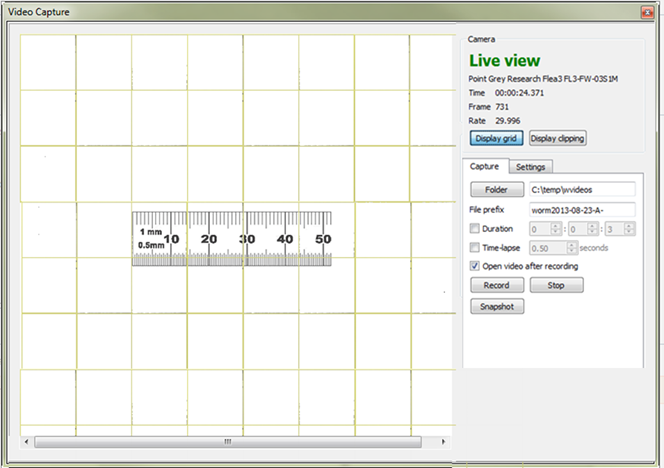Click the folder path field C:\temp\wvideos
The width and height of the screenshot is (664, 468).
point(582,190)
